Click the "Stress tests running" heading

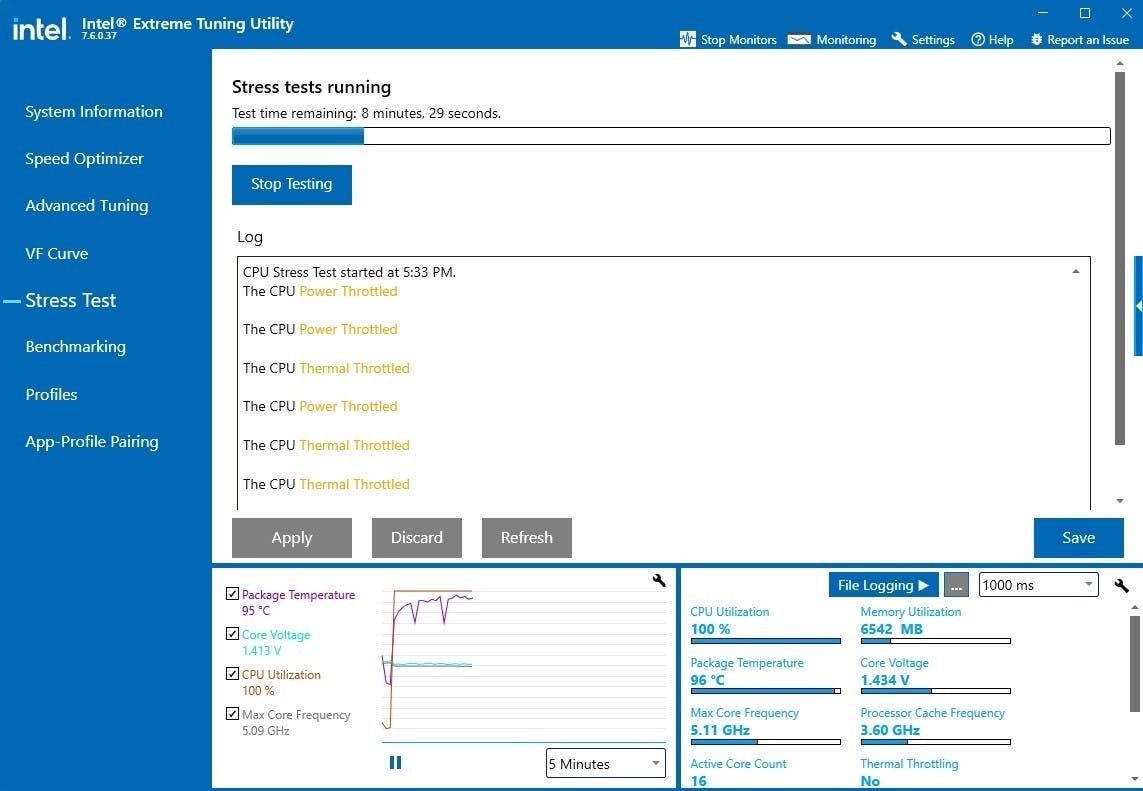(311, 87)
